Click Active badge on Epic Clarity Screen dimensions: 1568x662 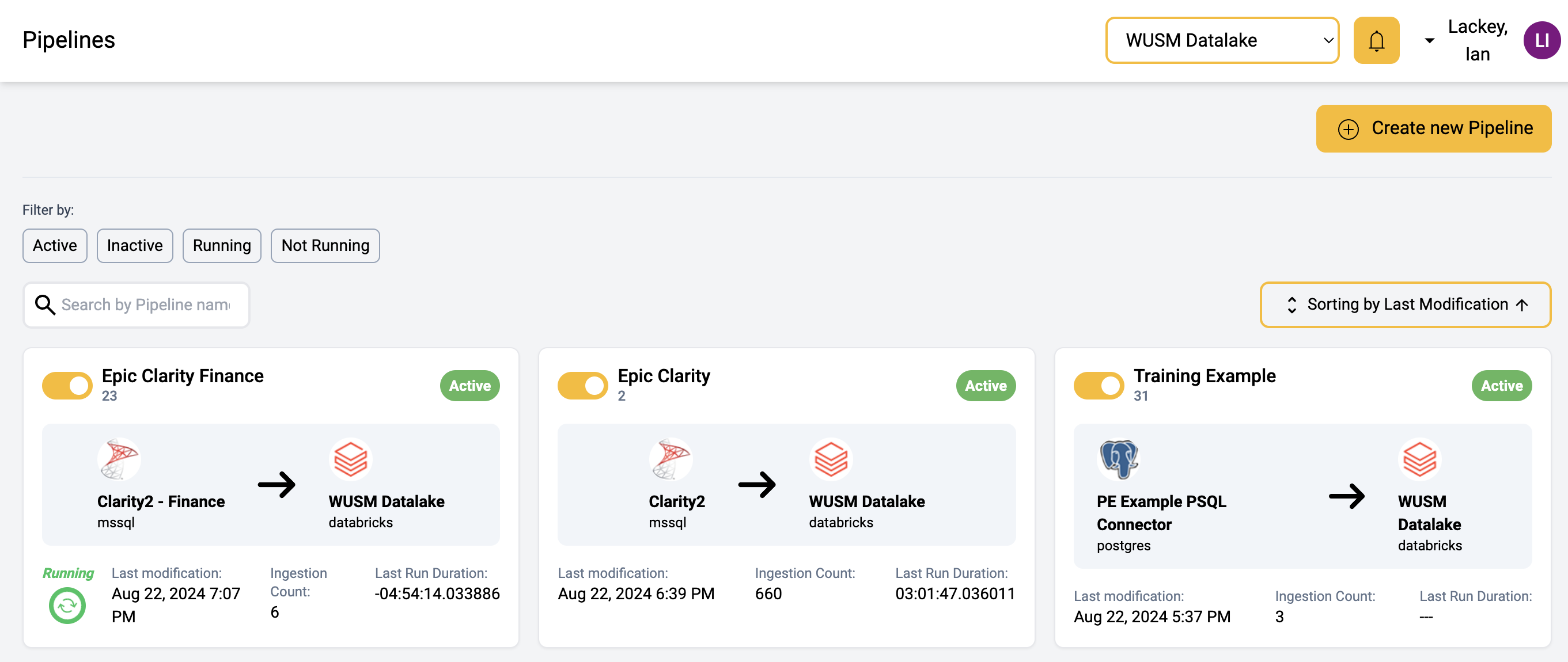click(986, 386)
